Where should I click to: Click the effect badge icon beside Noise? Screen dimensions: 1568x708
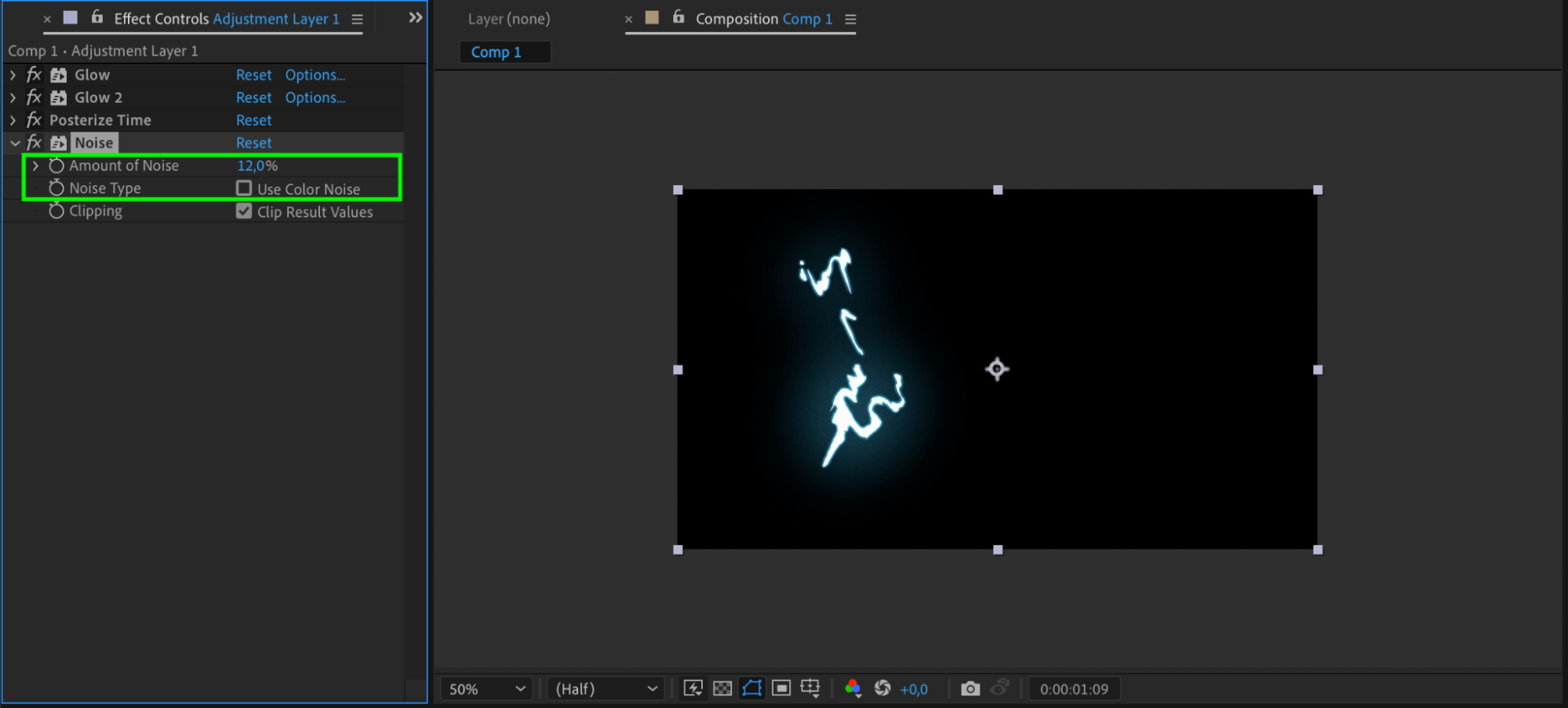(59, 143)
